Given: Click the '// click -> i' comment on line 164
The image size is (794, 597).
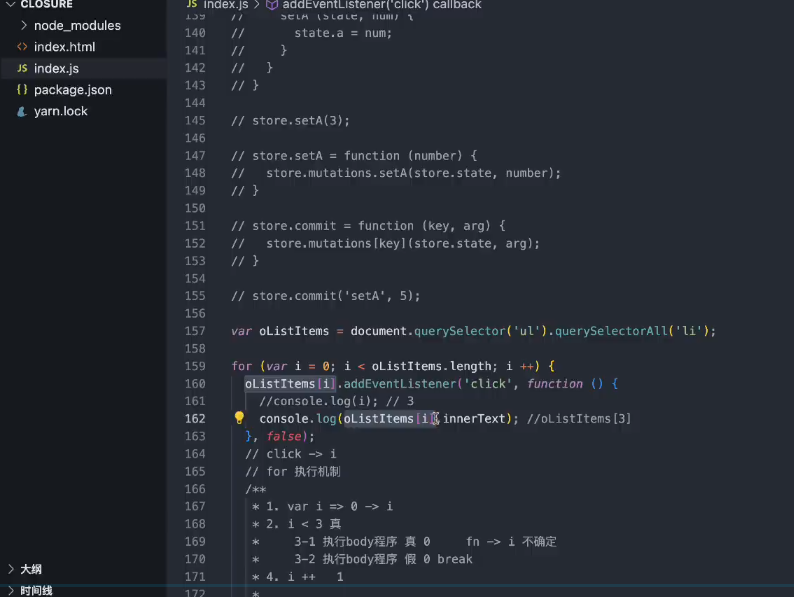Looking at the screenshot, I should 291,454.
